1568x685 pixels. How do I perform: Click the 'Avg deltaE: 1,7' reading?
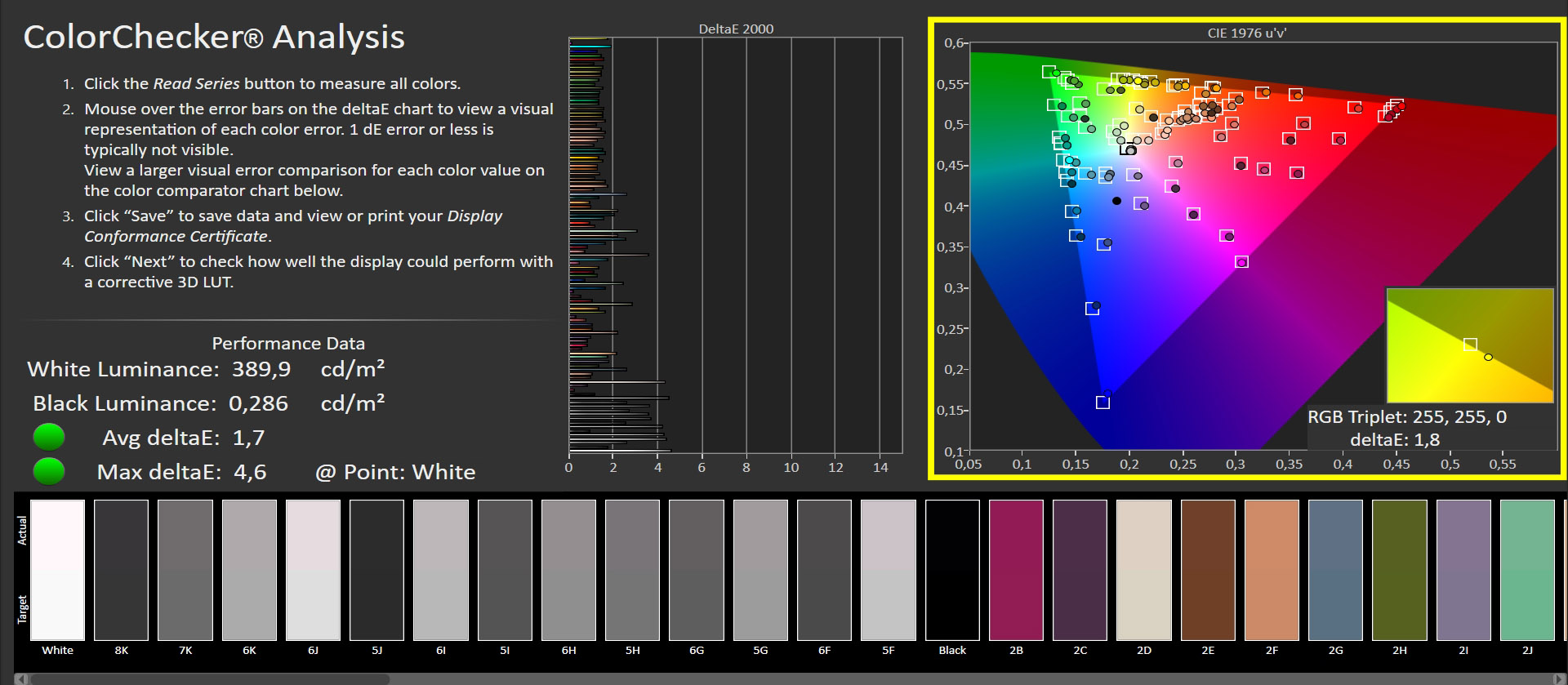pyautogui.click(x=183, y=438)
